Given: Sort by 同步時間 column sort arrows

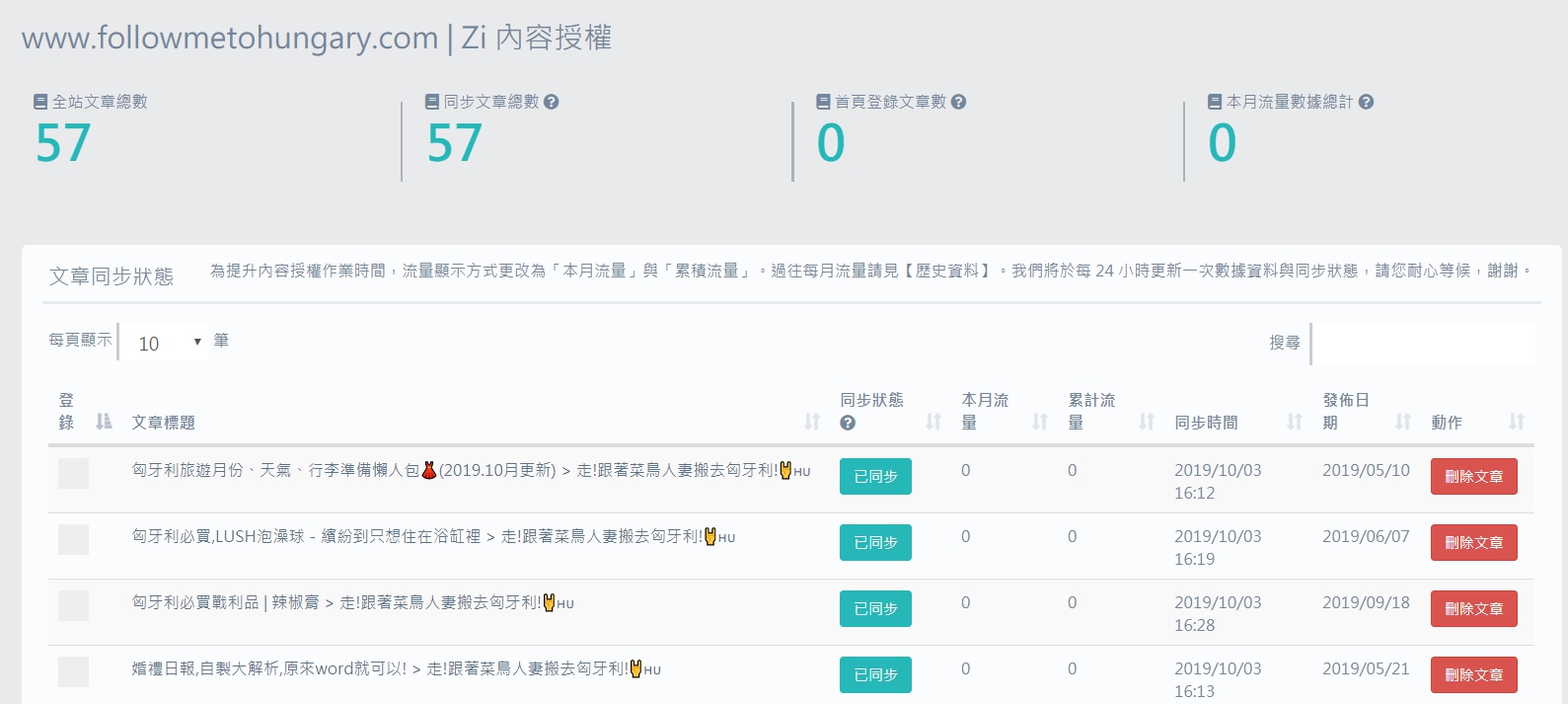Looking at the screenshot, I should (1296, 422).
